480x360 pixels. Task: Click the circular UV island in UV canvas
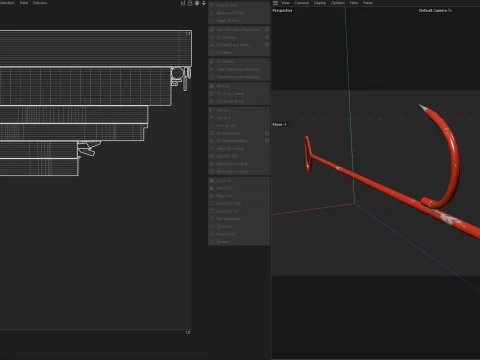(177, 73)
